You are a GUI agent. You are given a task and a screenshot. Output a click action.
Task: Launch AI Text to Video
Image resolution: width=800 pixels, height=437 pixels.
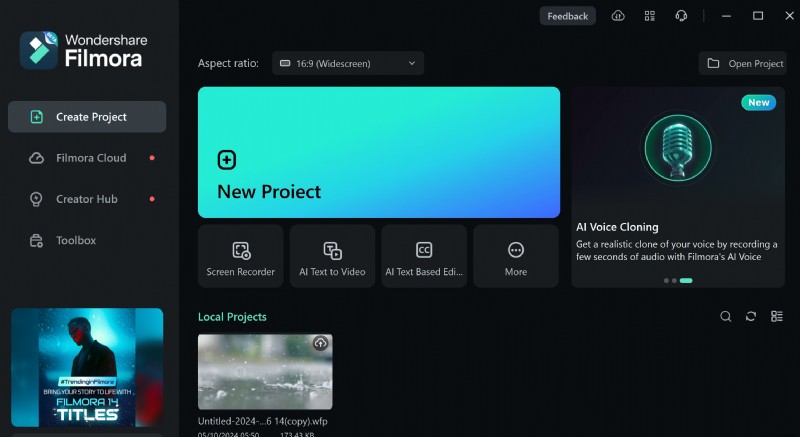point(332,256)
